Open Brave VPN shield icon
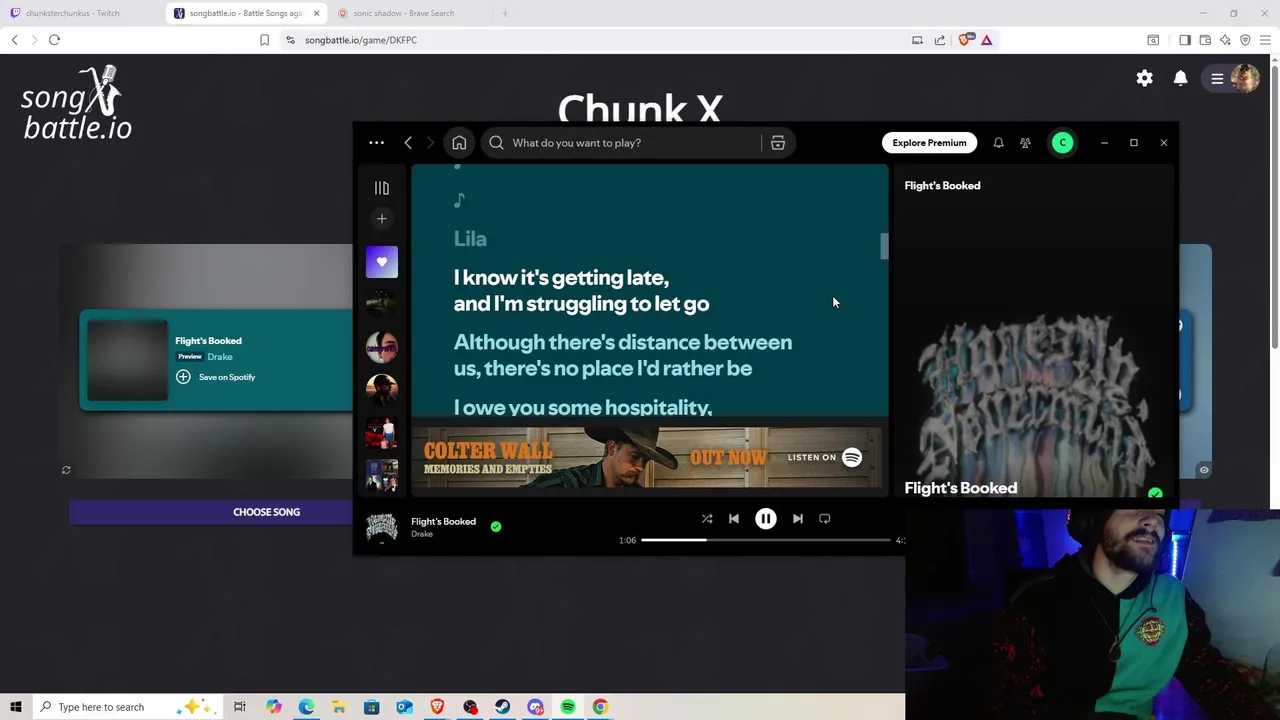The image size is (1280, 720). click(x=1245, y=40)
